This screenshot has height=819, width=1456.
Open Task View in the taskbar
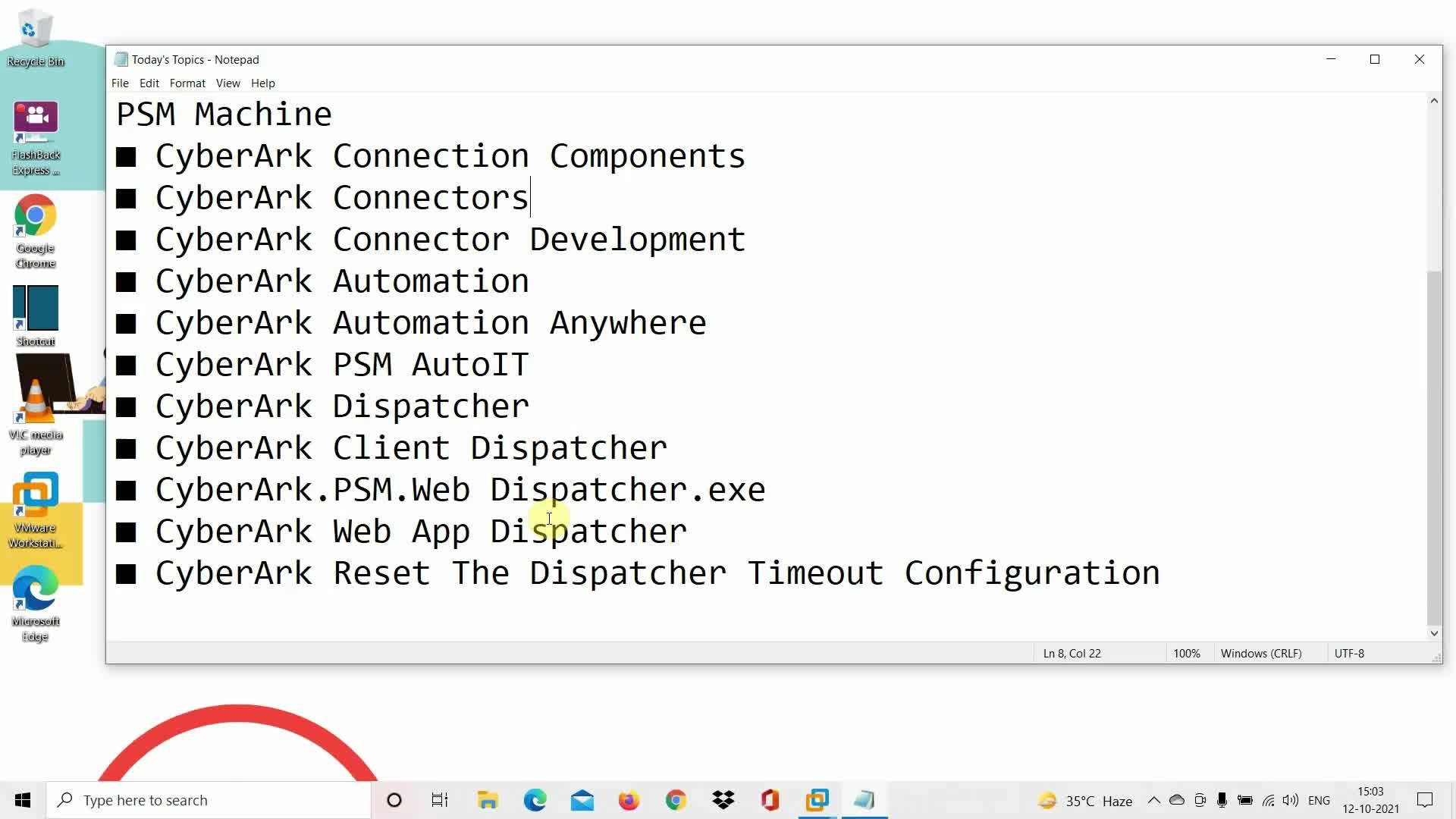[440, 800]
